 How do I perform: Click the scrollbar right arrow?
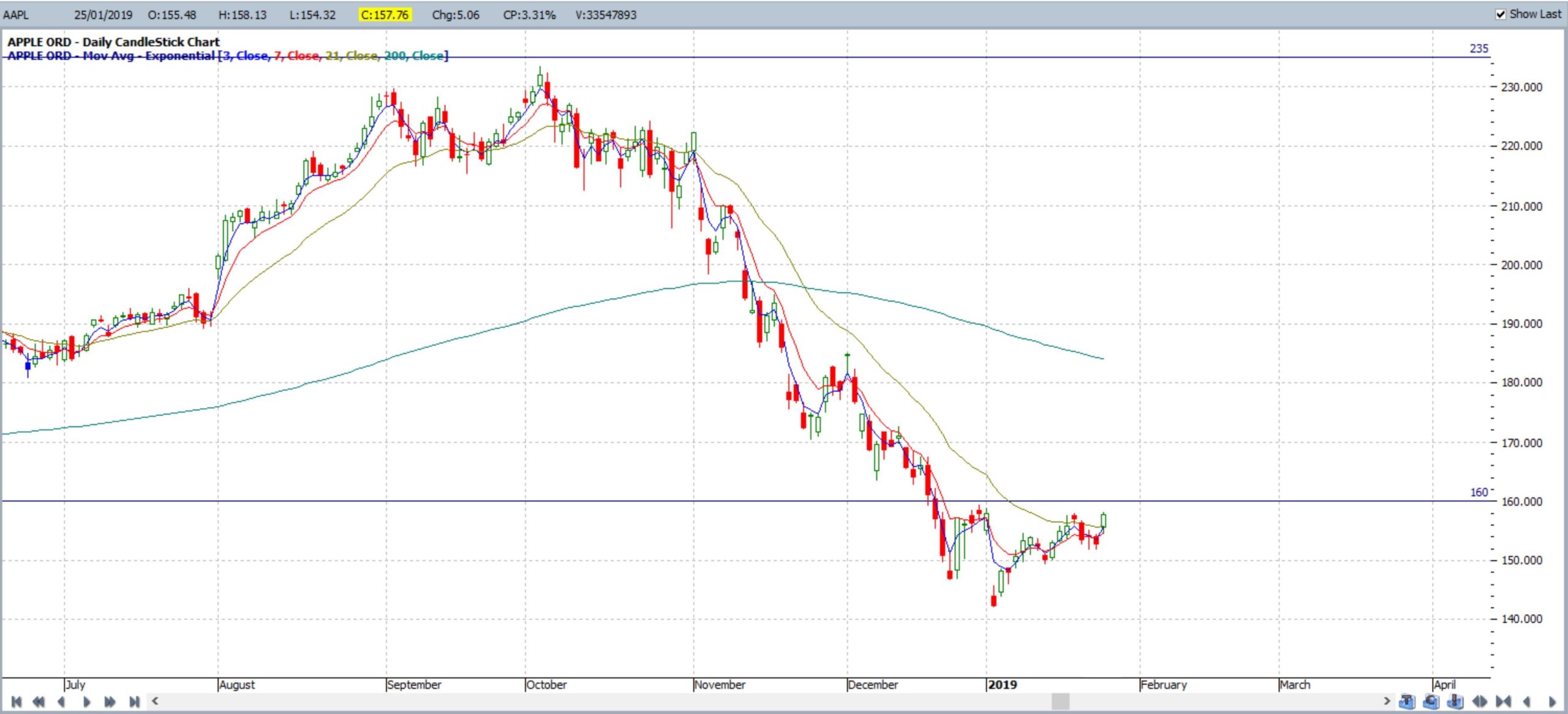coord(1387,701)
